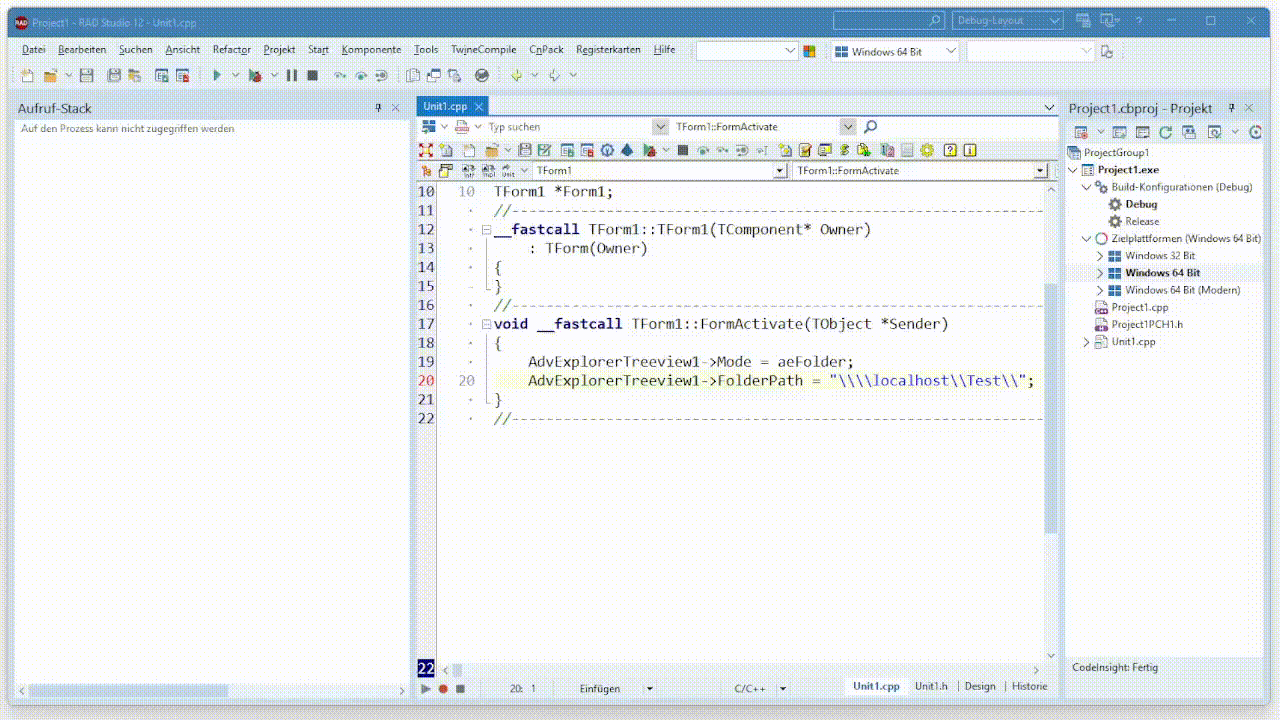Switch to the Design tab
The height and width of the screenshot is (720, 1280).
pyautogui.click(x=980, y=686)
